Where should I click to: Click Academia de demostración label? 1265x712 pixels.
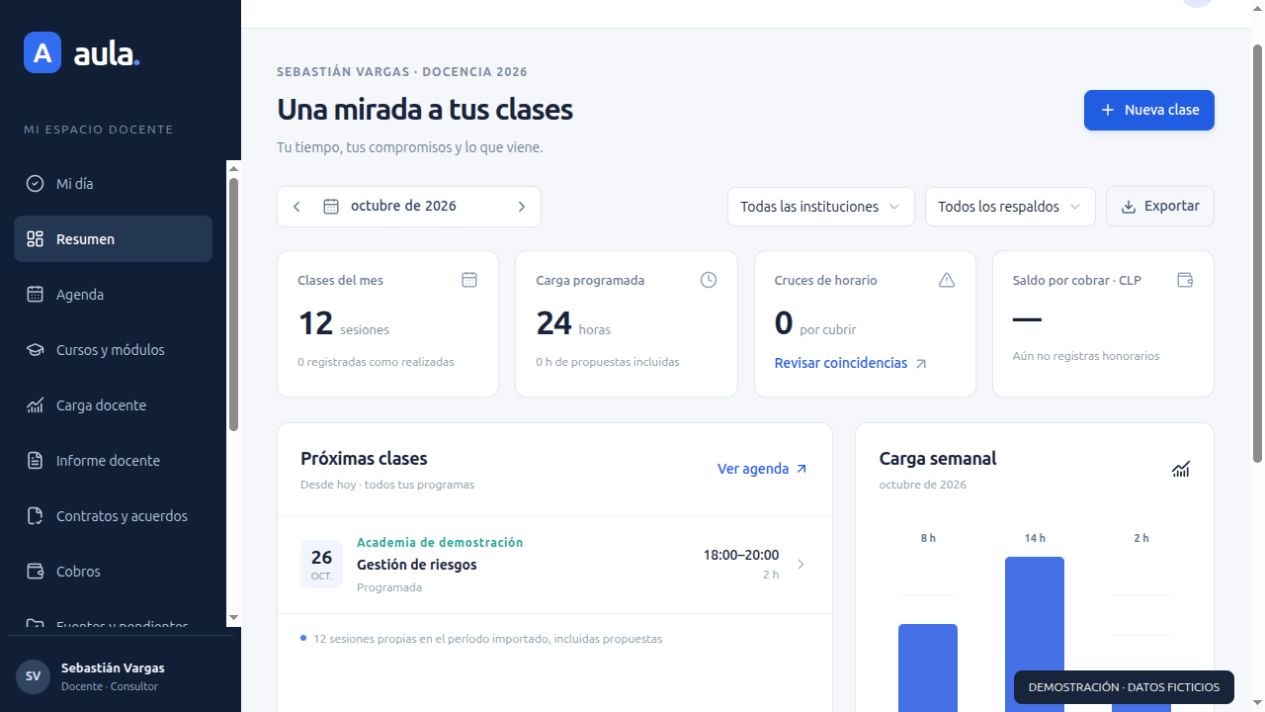[x=440, y=542]
